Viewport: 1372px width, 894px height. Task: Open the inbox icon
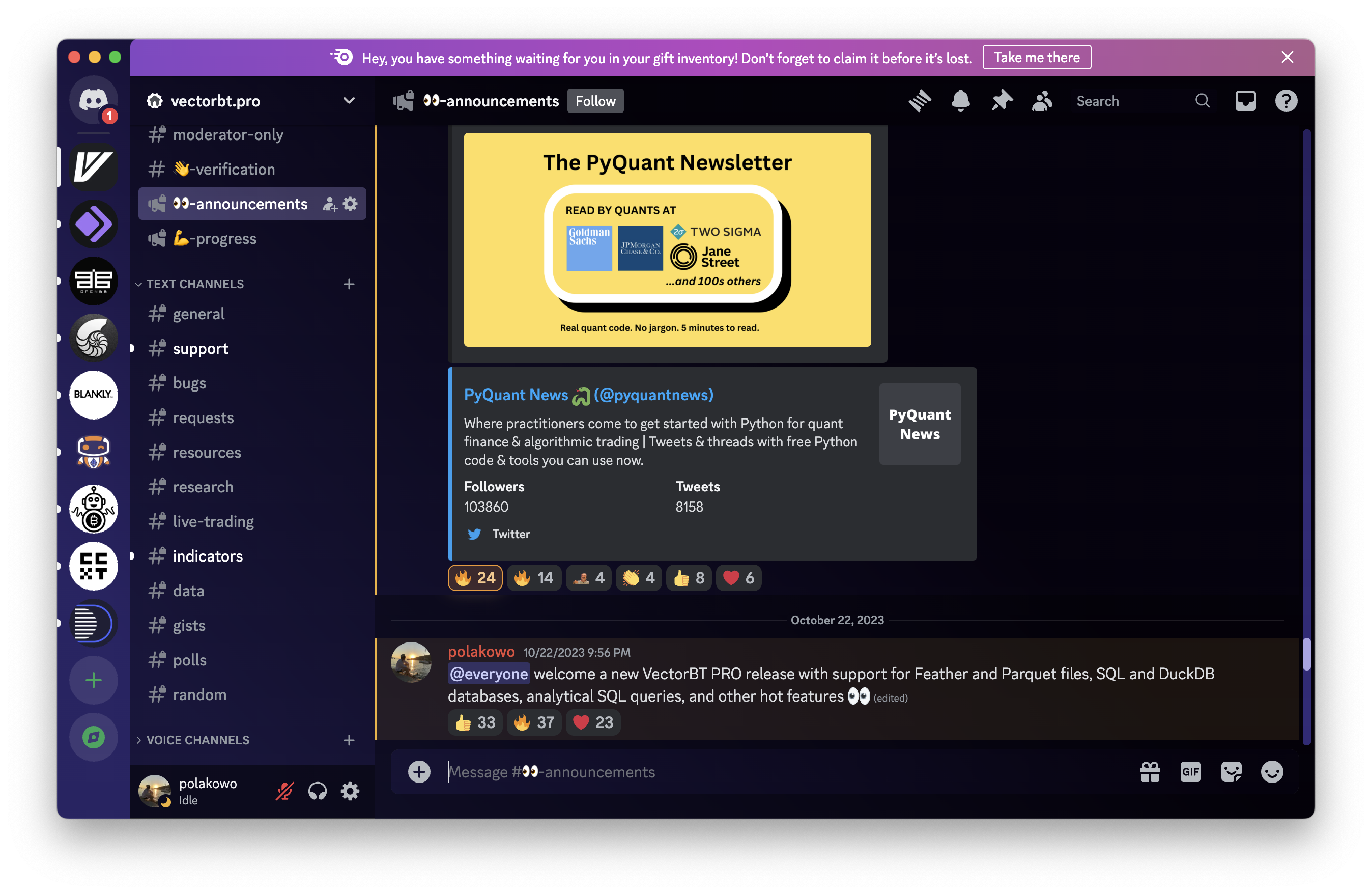tap(1245, 101)
